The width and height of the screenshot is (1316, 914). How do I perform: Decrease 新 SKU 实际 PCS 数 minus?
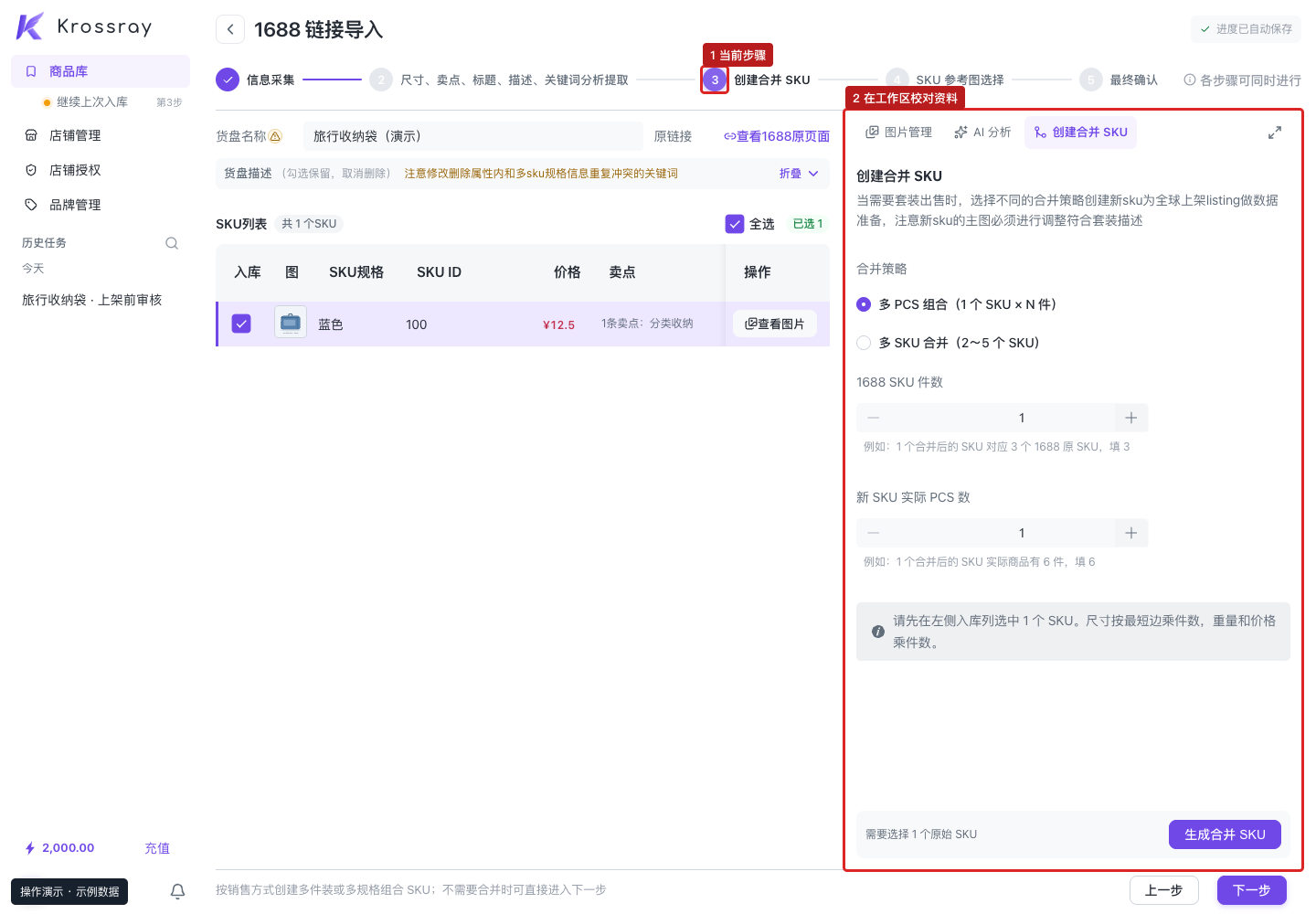pos(874,533)
